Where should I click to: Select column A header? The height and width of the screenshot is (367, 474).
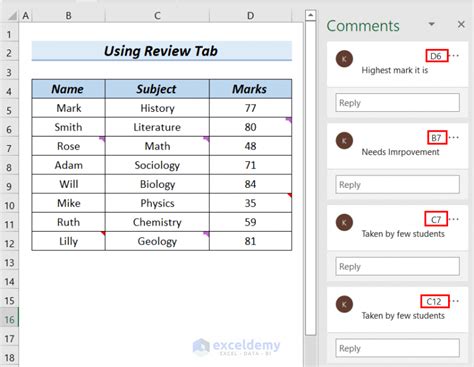click(x=25, y=16)
